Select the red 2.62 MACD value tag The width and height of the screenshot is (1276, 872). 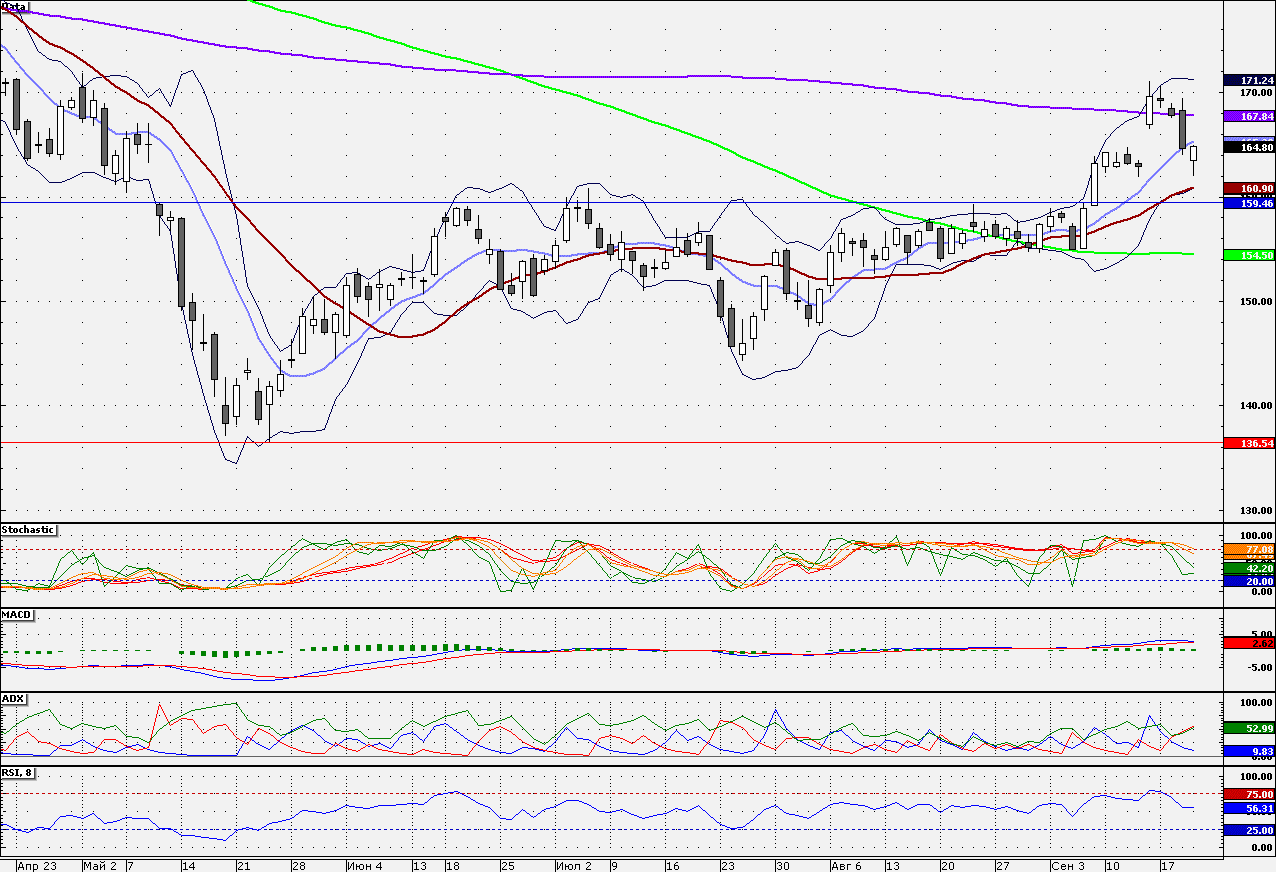[1249, 643]
